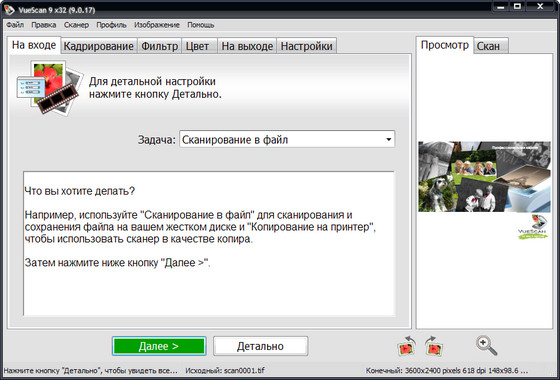The height and width of the screenshot is (380, 560).
Task: Click the VueScan logo in preview
Action: [533, 227]
